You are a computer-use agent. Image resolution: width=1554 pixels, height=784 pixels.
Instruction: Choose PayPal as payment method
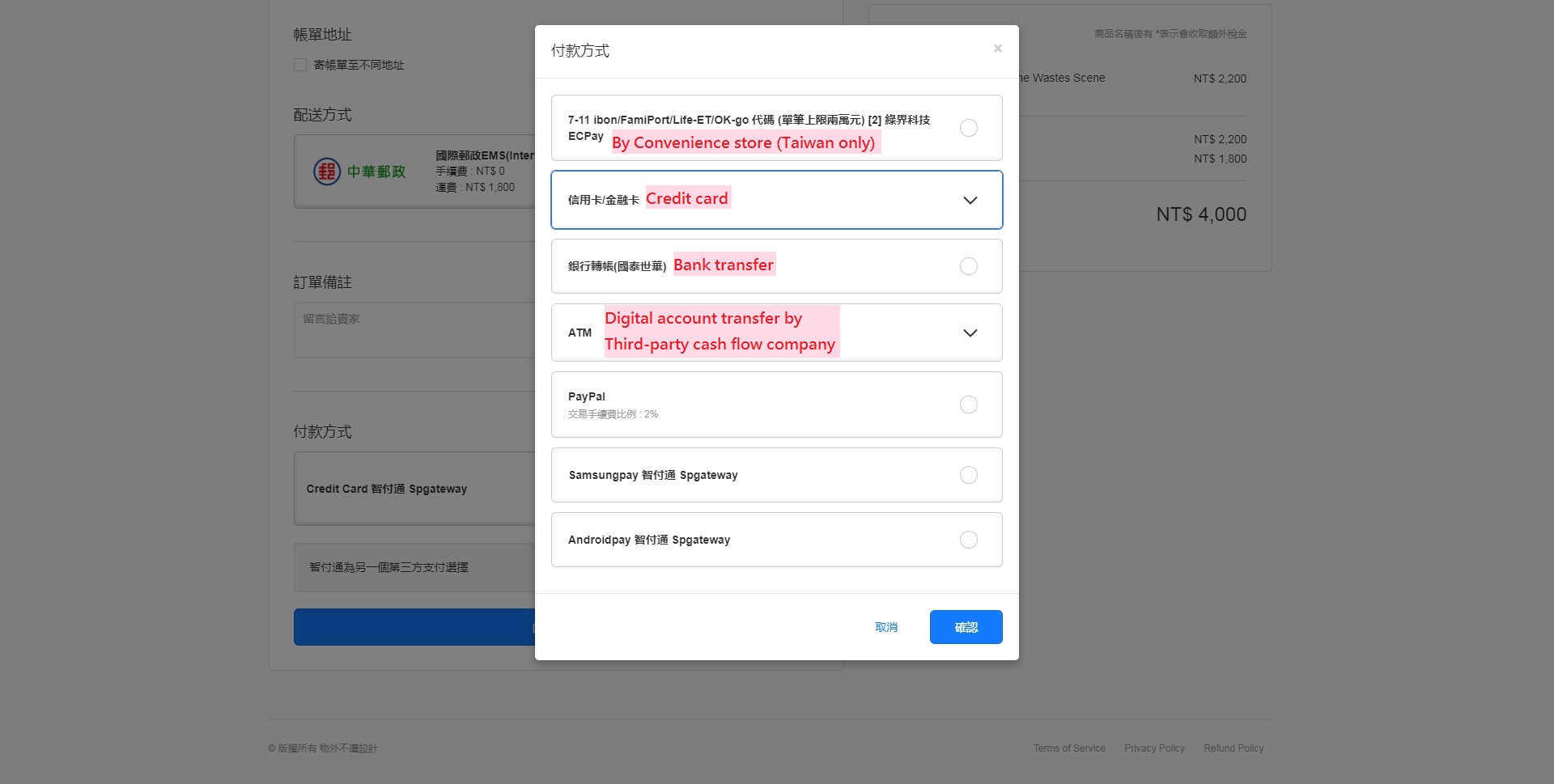[x=968, y=405]
